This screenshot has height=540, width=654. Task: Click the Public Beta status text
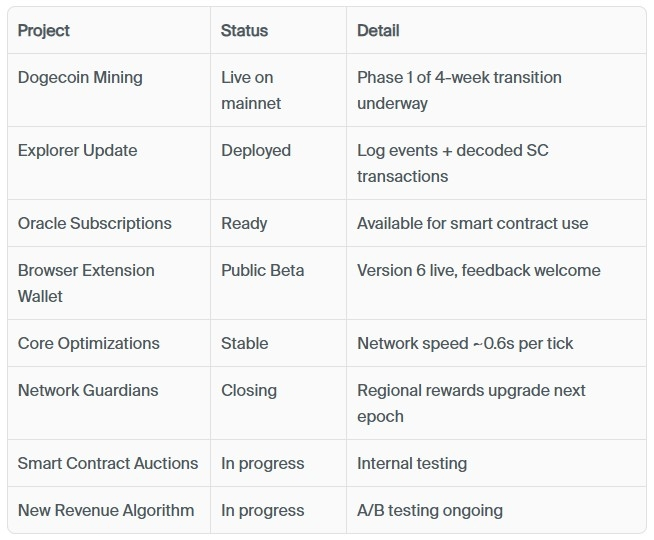262,270
